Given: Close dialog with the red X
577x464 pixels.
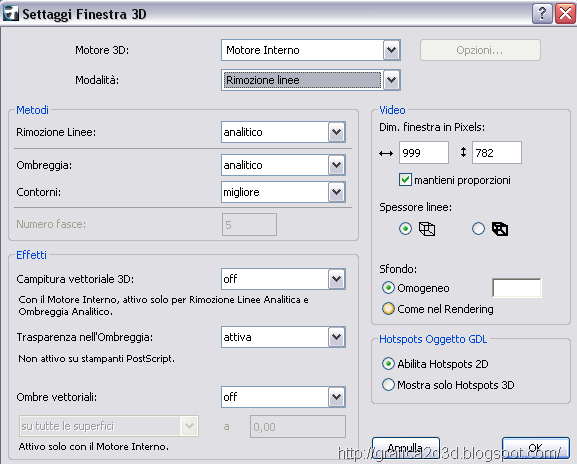Looking at the screenshot, I should (565, 14).
